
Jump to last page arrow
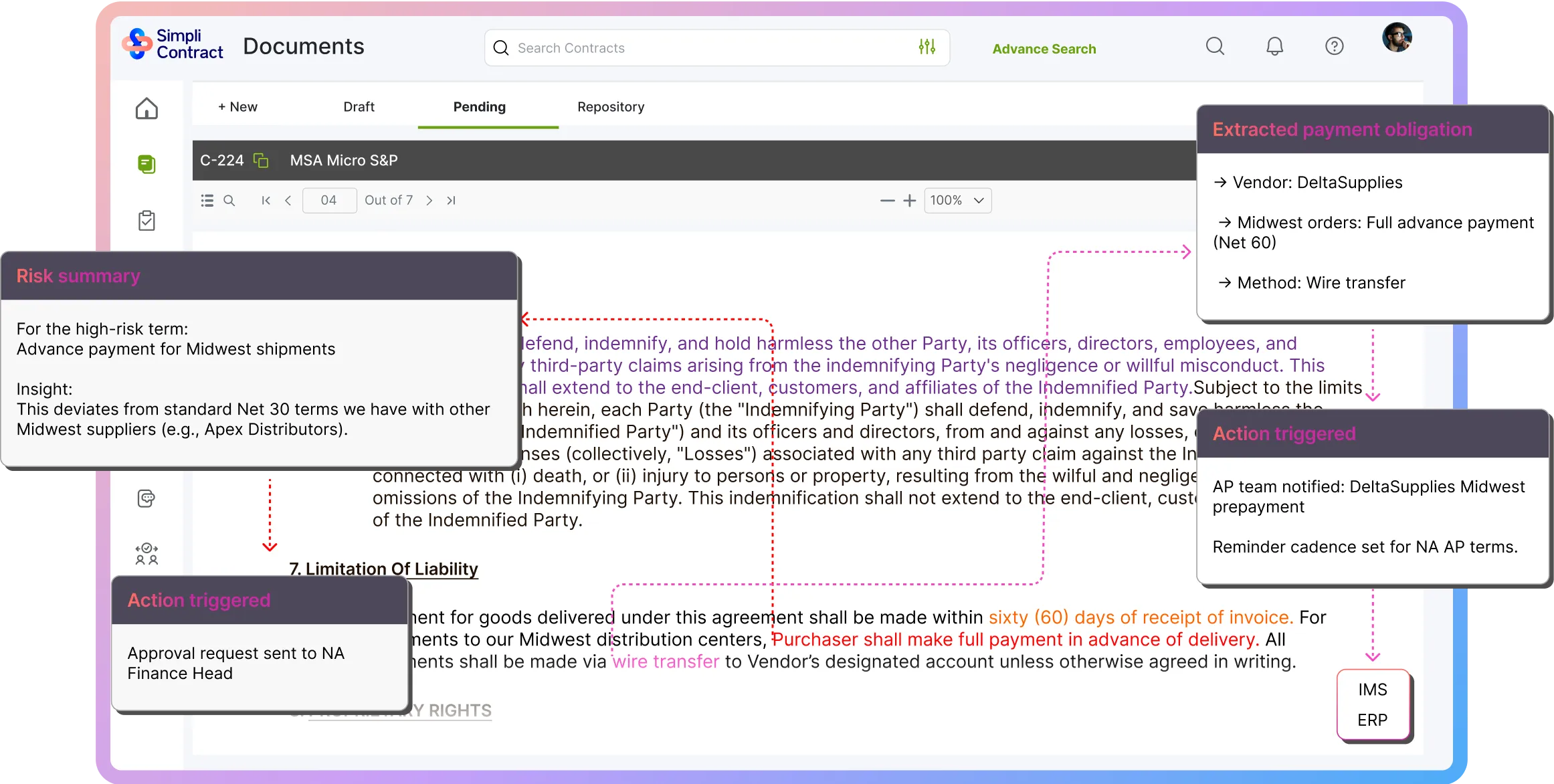tap(452, 200)
